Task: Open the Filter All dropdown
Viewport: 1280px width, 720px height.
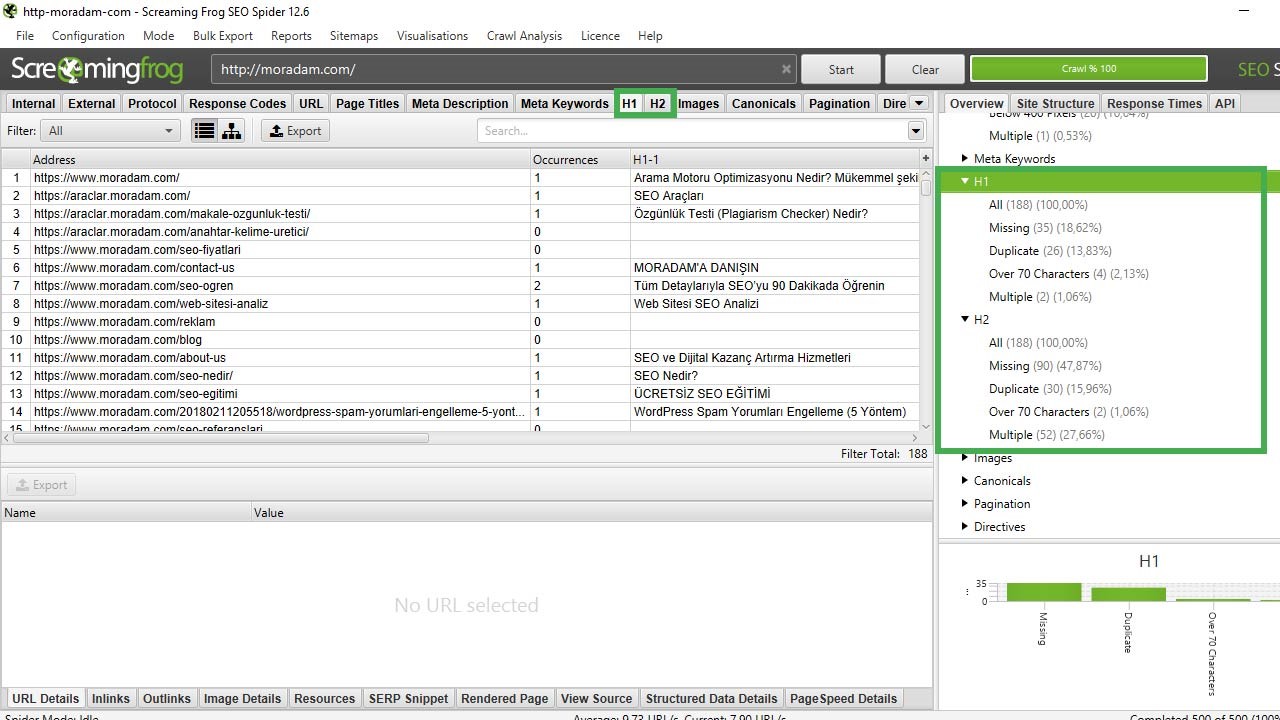Action: [110, 131]
